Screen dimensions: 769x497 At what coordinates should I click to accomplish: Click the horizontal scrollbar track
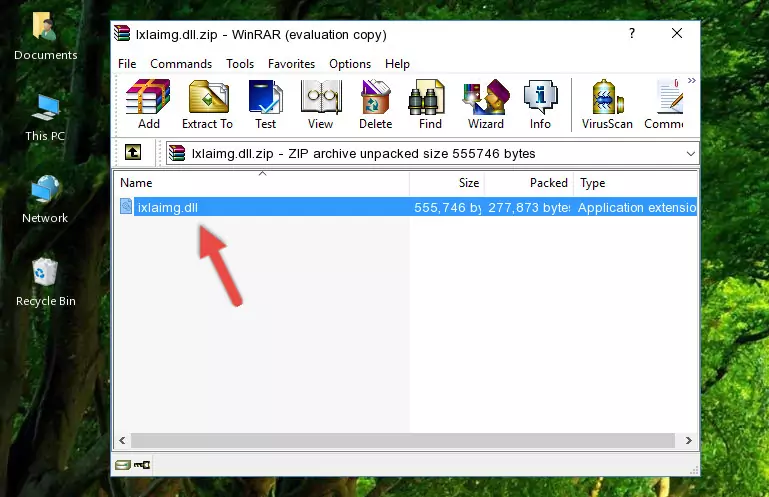403,441
